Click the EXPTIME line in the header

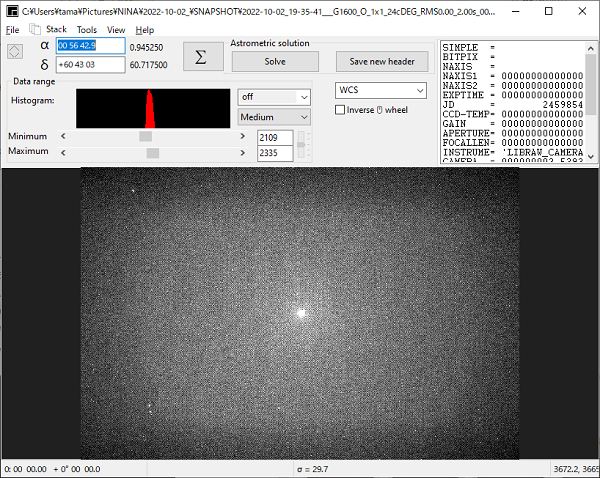click(513, 95)
